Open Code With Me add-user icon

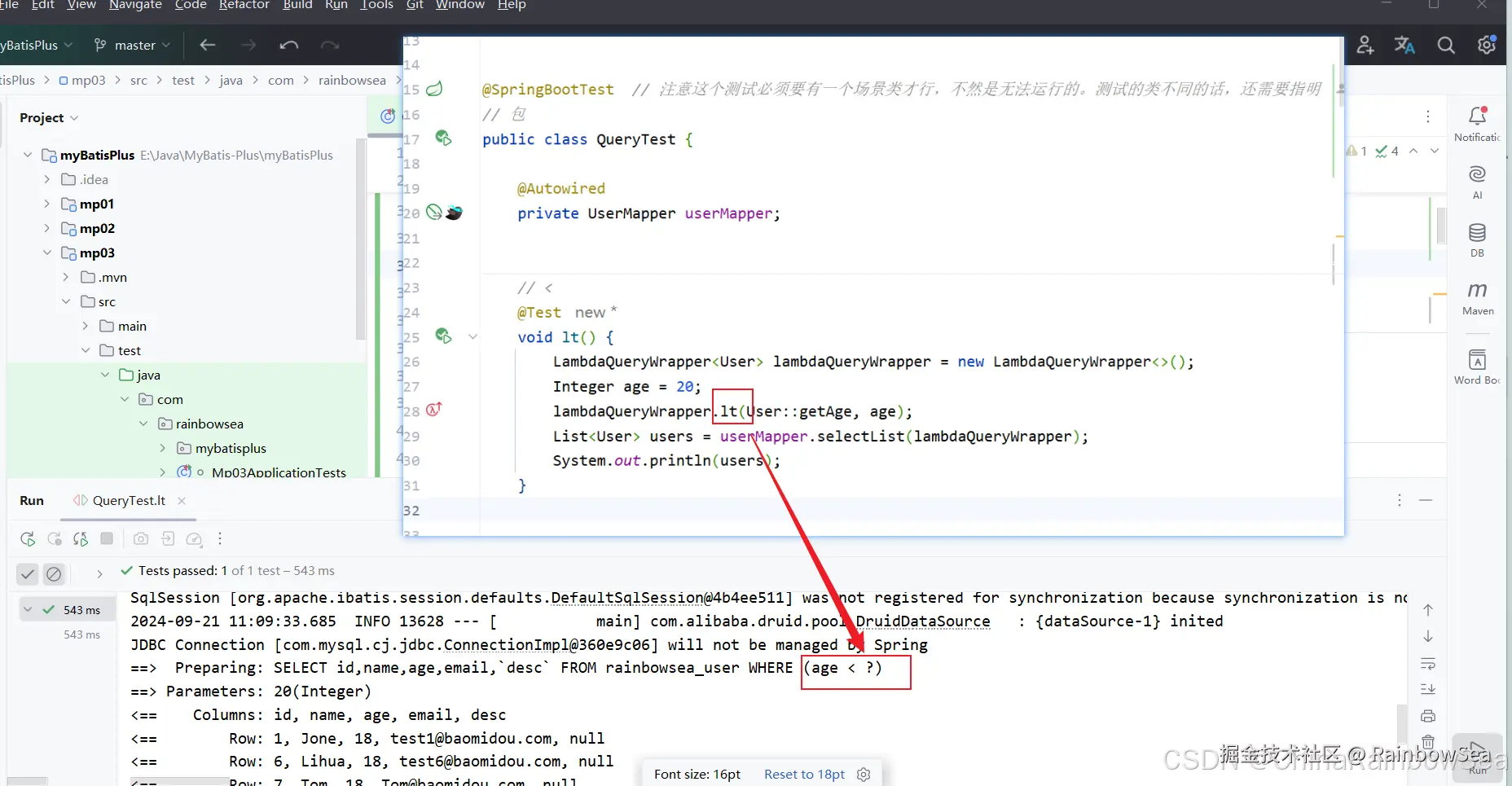1365,46
